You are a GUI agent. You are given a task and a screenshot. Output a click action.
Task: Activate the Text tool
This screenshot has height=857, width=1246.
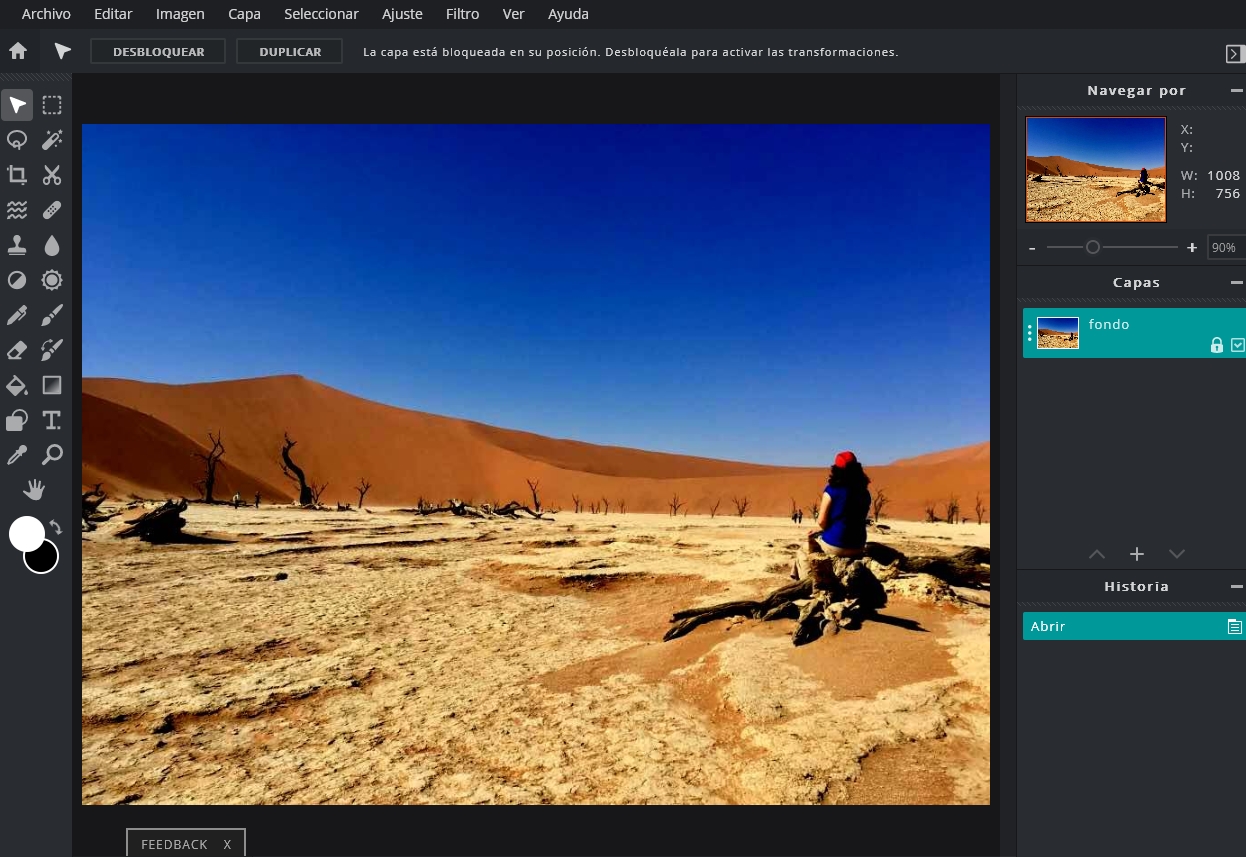(x=52, y=420)
